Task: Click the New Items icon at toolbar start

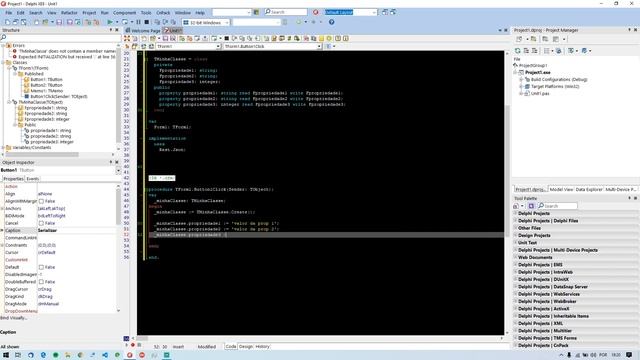Action: 7,22
